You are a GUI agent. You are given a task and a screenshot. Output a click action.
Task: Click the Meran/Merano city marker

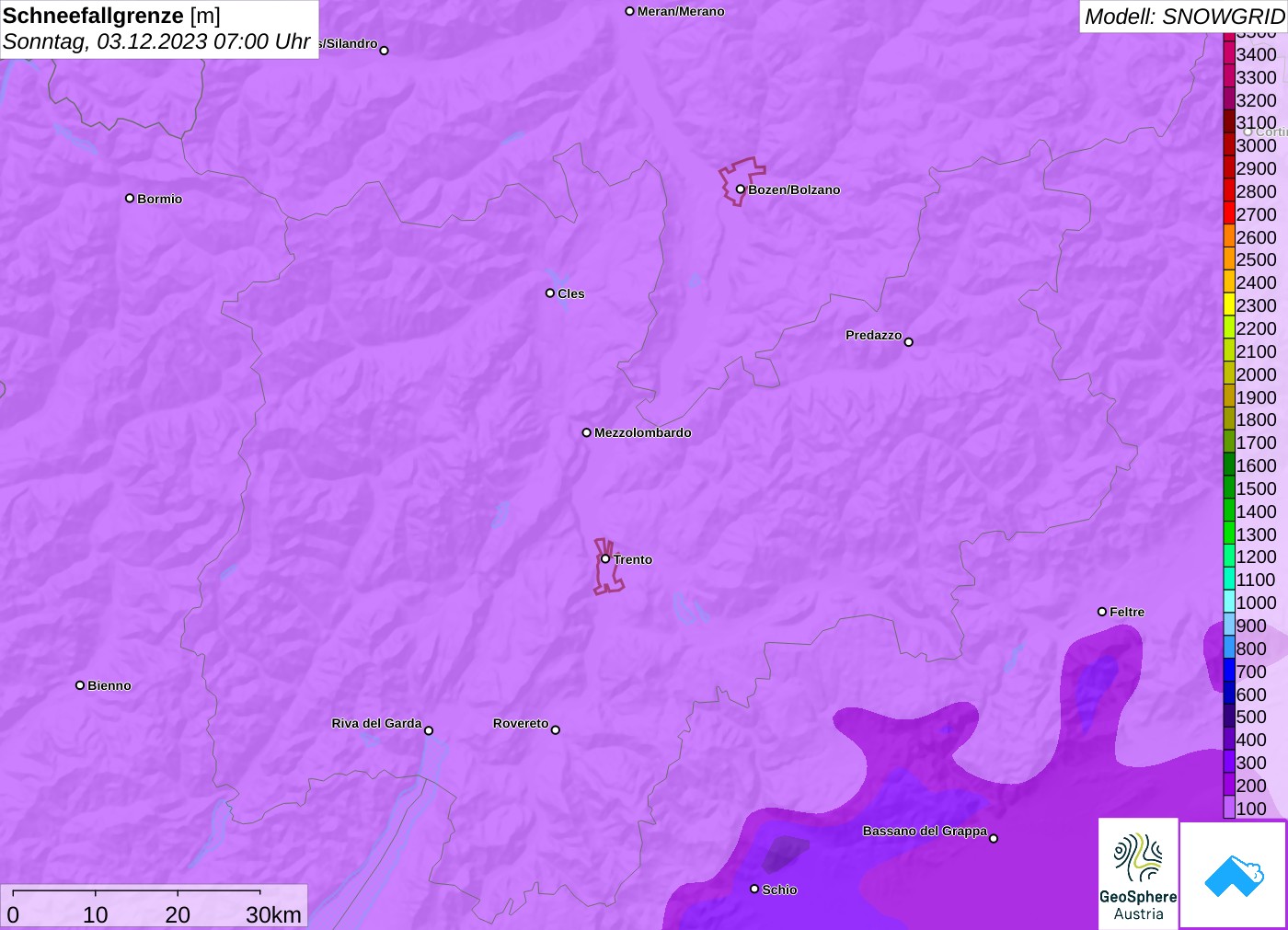629,11
